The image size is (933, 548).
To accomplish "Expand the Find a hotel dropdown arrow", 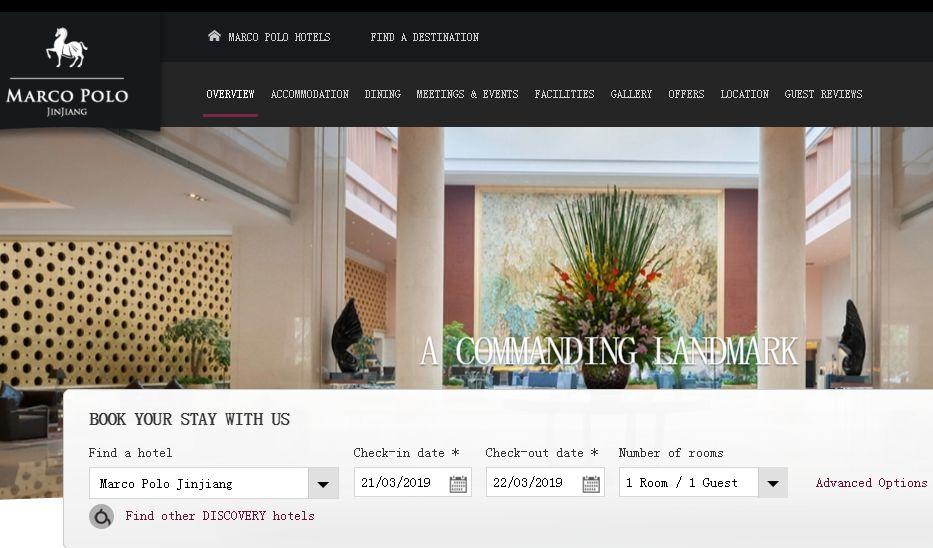I will 323,483.
